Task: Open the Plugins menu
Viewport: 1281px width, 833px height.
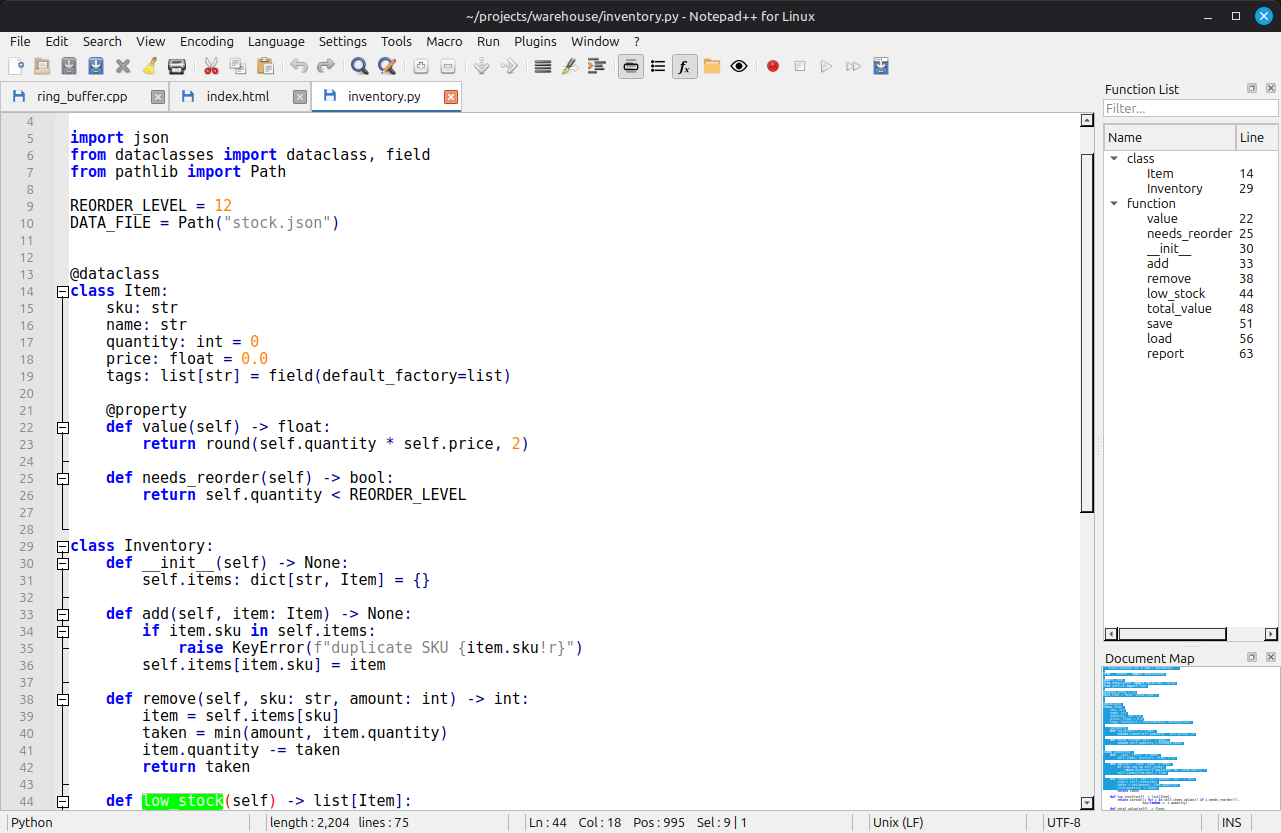Action: [x=536, y=41]
